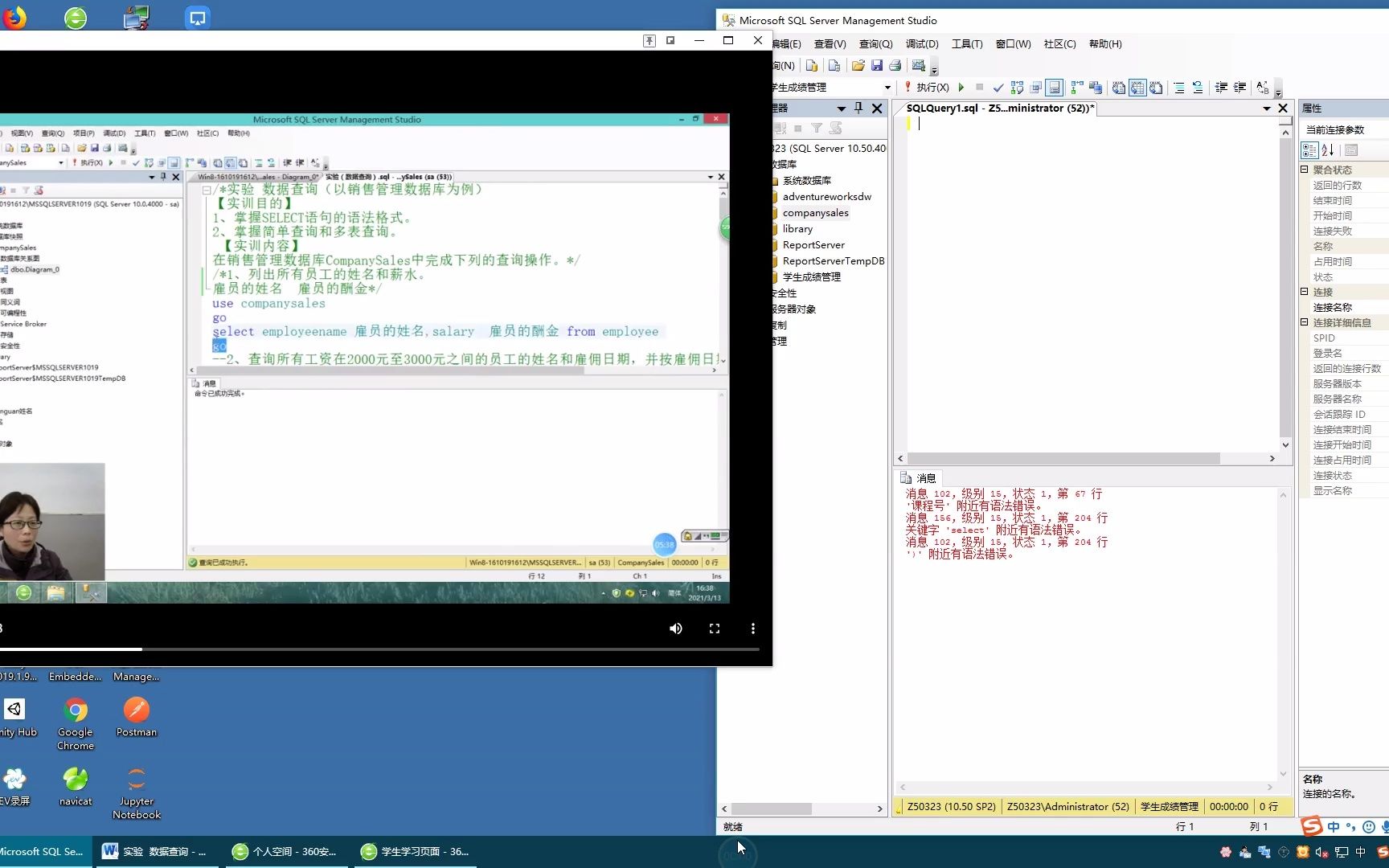Switch to 学生学习页面 taskbar button
1389x868 pixels.
414,852
